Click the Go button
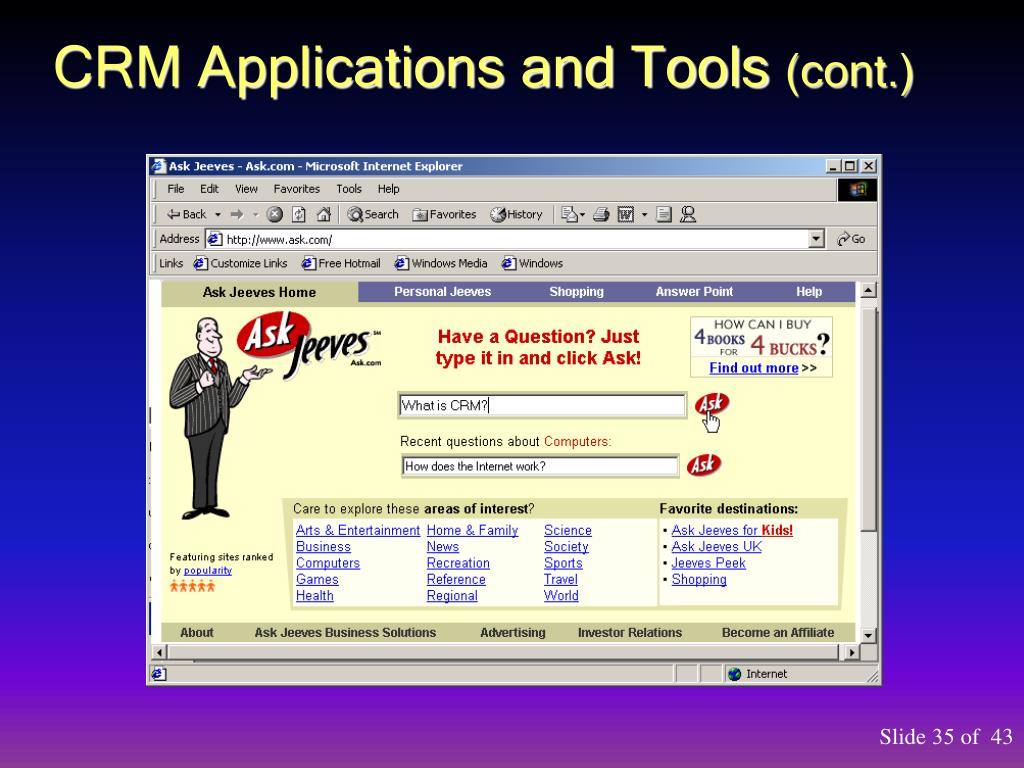This screenshot has width=1024, height=768. [x=851, y=239]
